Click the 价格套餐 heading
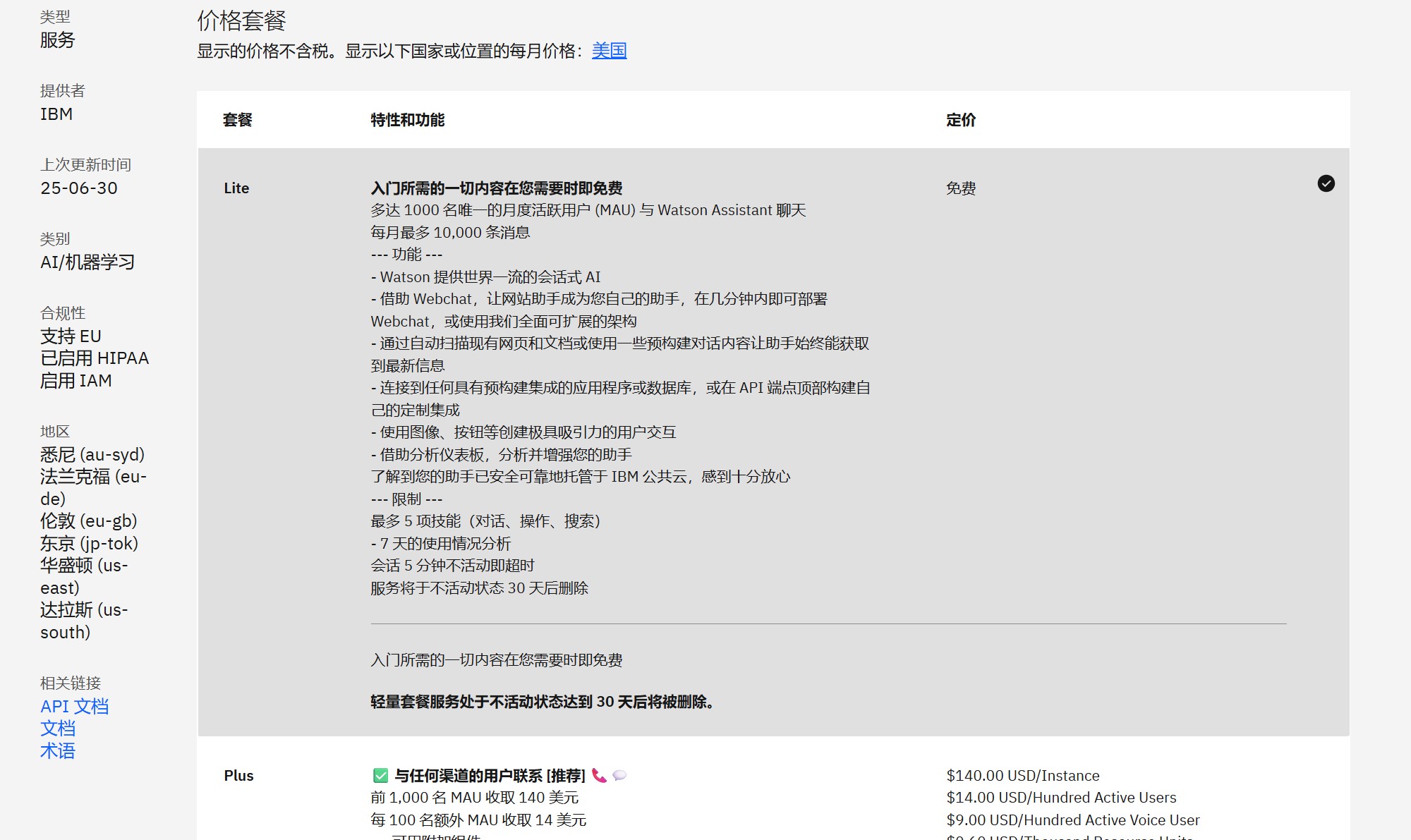The image size is (1411, 840). [x=241, y=20]
